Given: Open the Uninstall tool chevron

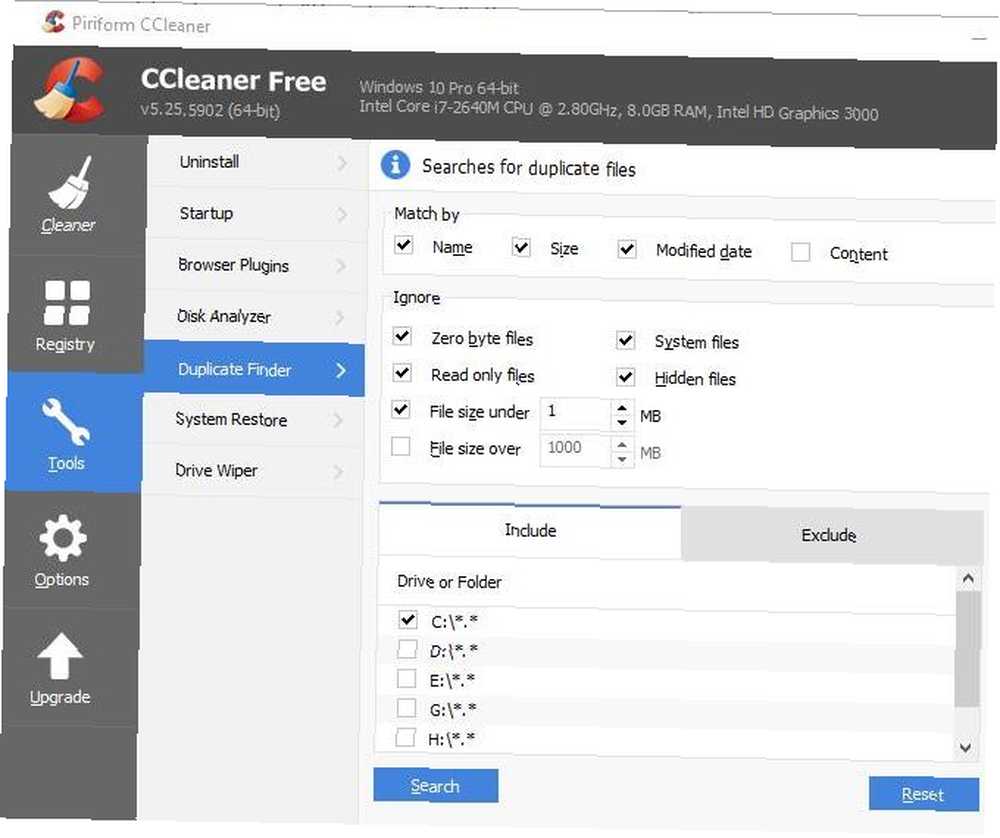Looking at the screenshot, I should pyautogui.click(x=342, y=163).
